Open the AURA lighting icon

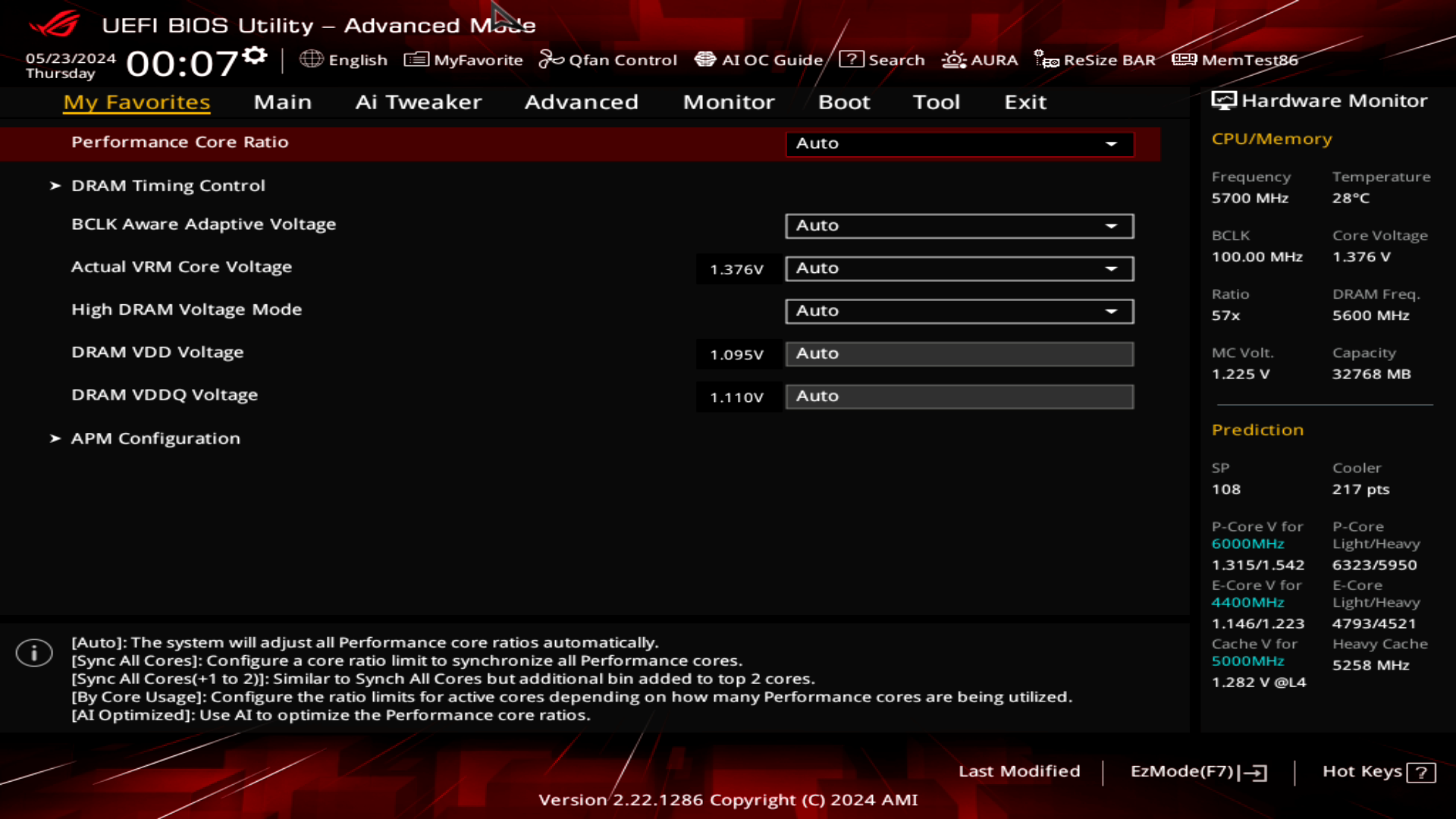point(953,59)
